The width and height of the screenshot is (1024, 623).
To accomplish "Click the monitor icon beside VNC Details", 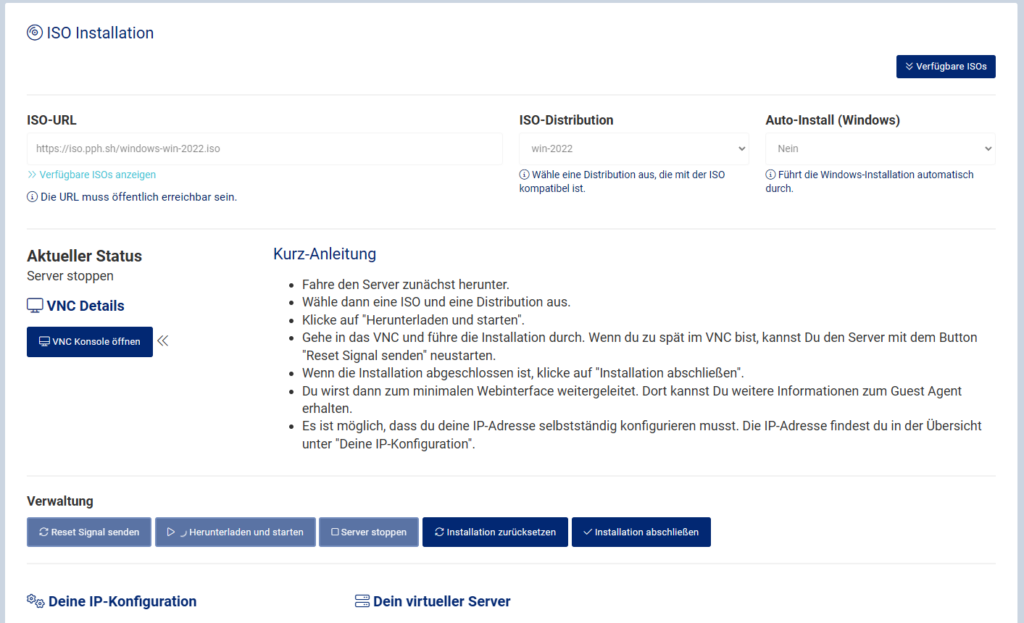I will point(35,306).
